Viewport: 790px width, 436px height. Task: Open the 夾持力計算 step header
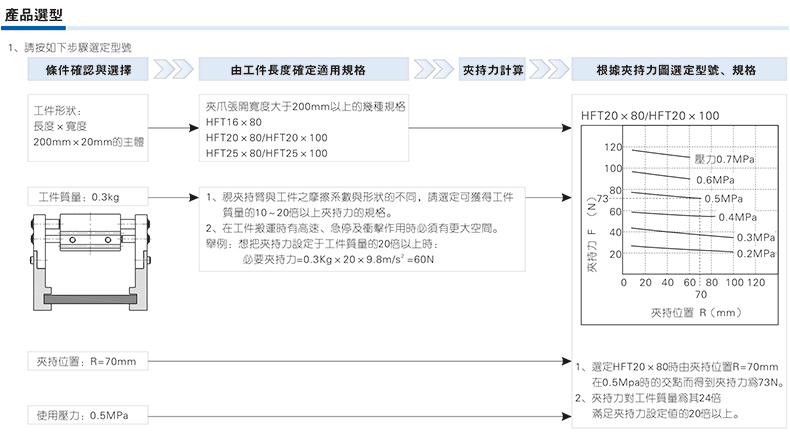(x=493, y=72)
